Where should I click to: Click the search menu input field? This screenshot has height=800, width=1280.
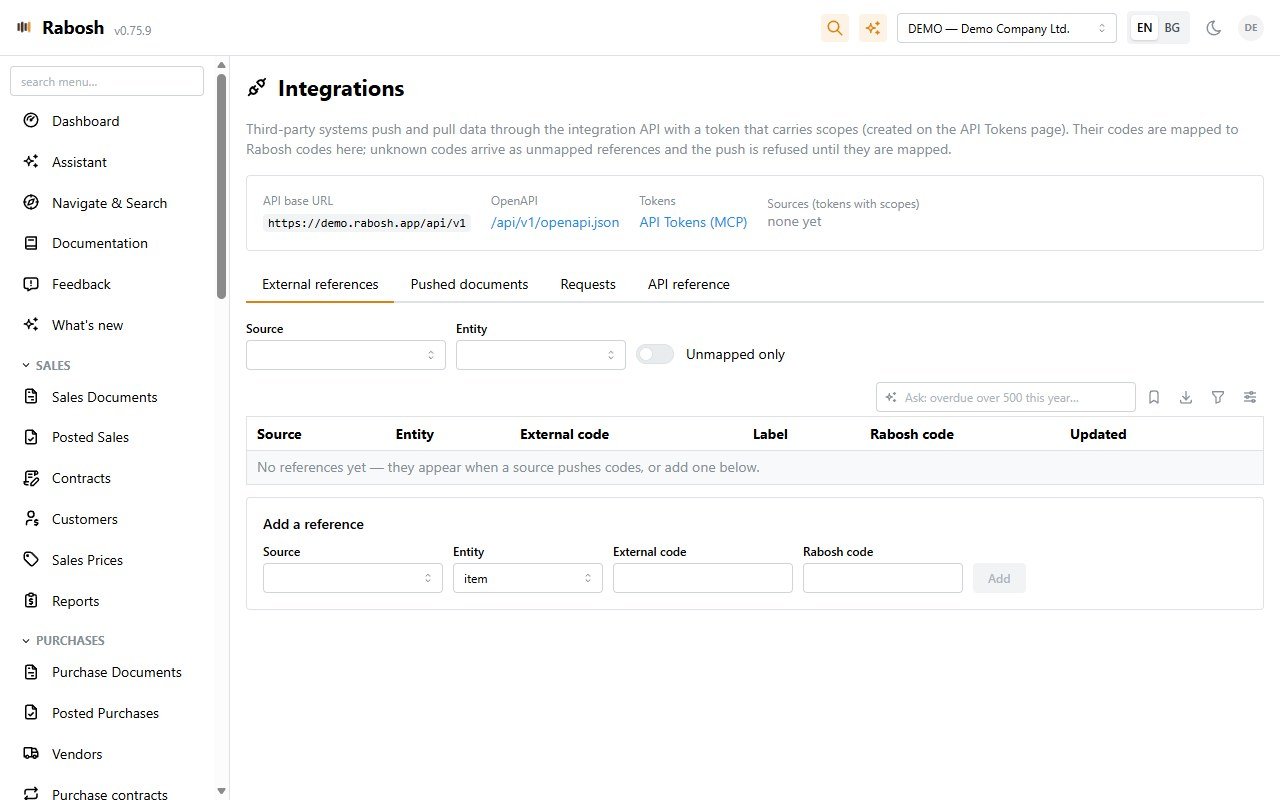click(x=107, y=81)
